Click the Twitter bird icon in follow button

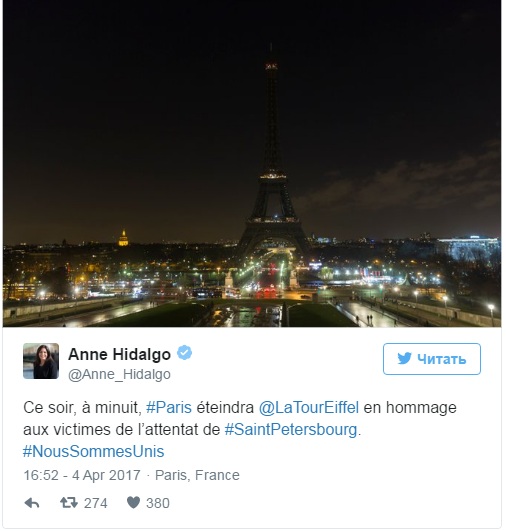pyautogui.click(x=404, y=359)
